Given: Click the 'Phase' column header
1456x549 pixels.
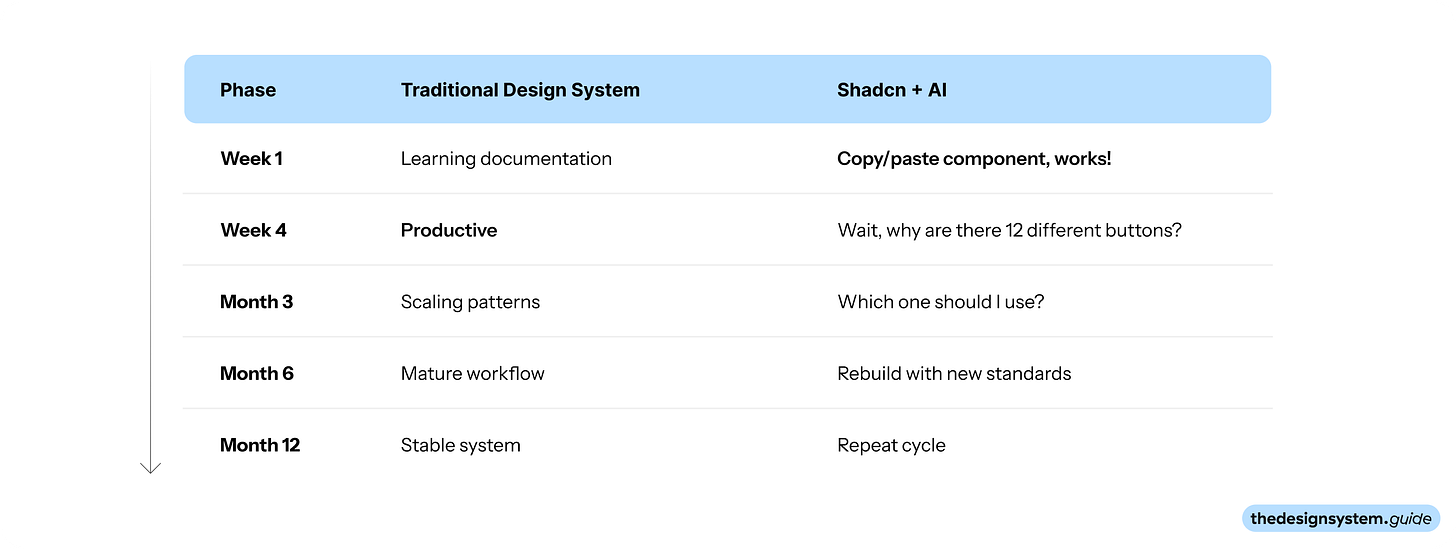Looking at the screenshot, I should [x=248, y=90].
